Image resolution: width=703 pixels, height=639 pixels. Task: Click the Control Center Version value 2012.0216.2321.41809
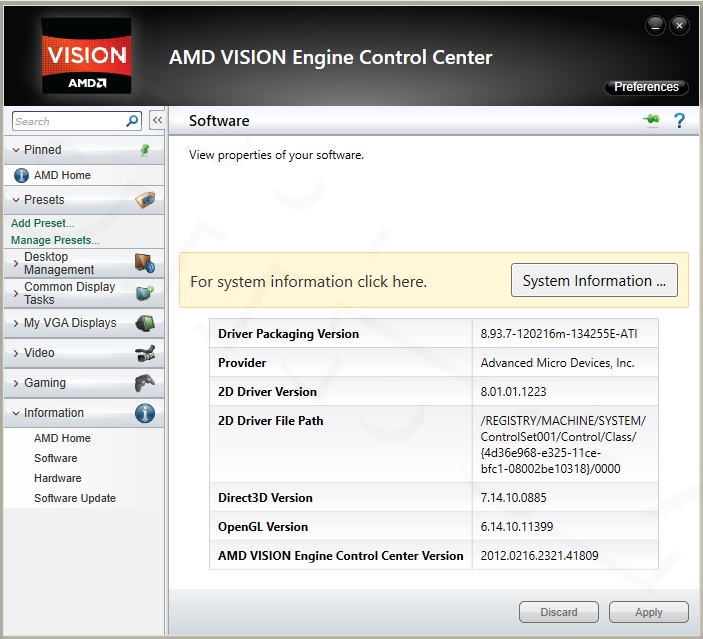click(539, 556)
